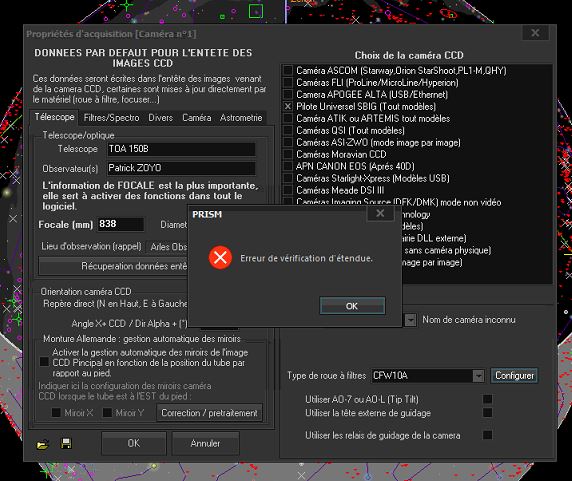Uncheck Pilote Universel SBIG checkbox
This screenshot has height=481, width=572.
[x=288, y=106]
